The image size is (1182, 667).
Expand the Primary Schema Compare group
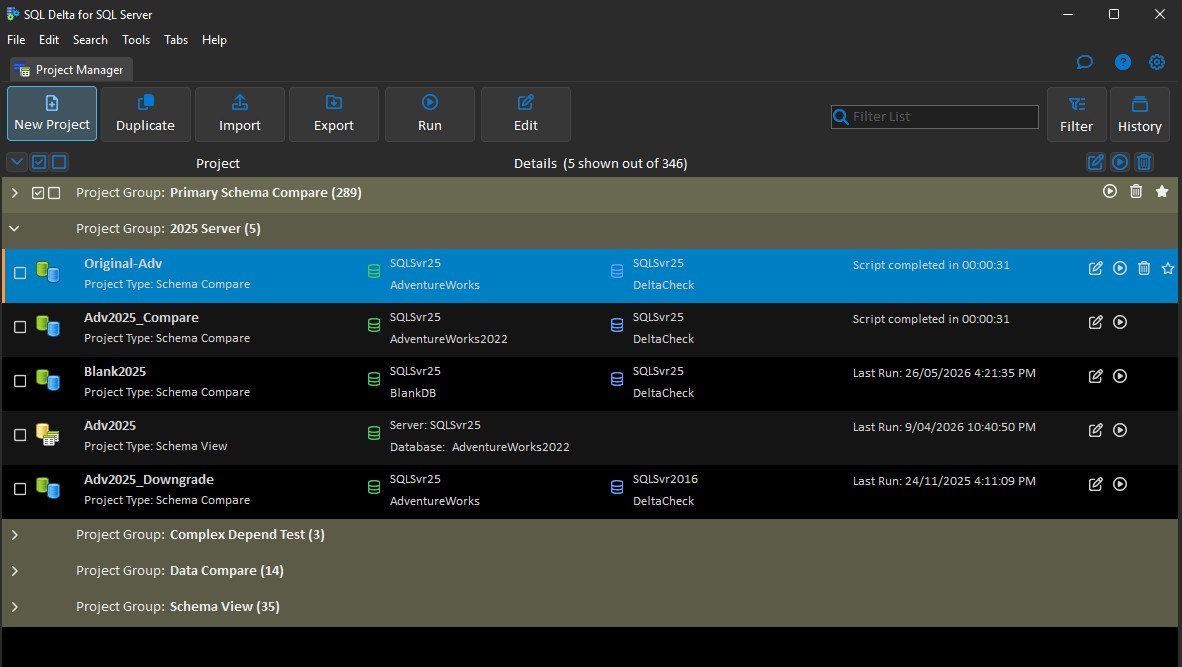click(x=14, y=193)
